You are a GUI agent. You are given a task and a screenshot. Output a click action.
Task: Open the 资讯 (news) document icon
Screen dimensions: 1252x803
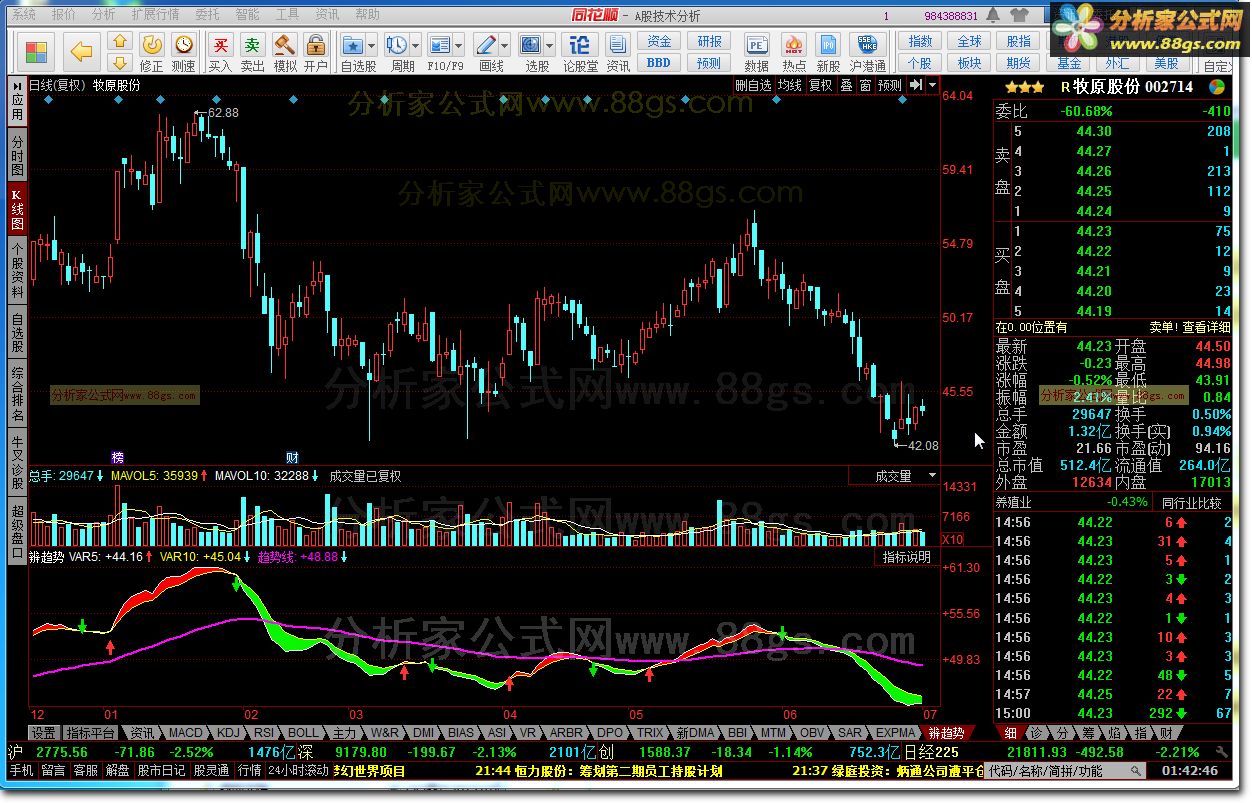pos(619,52)
